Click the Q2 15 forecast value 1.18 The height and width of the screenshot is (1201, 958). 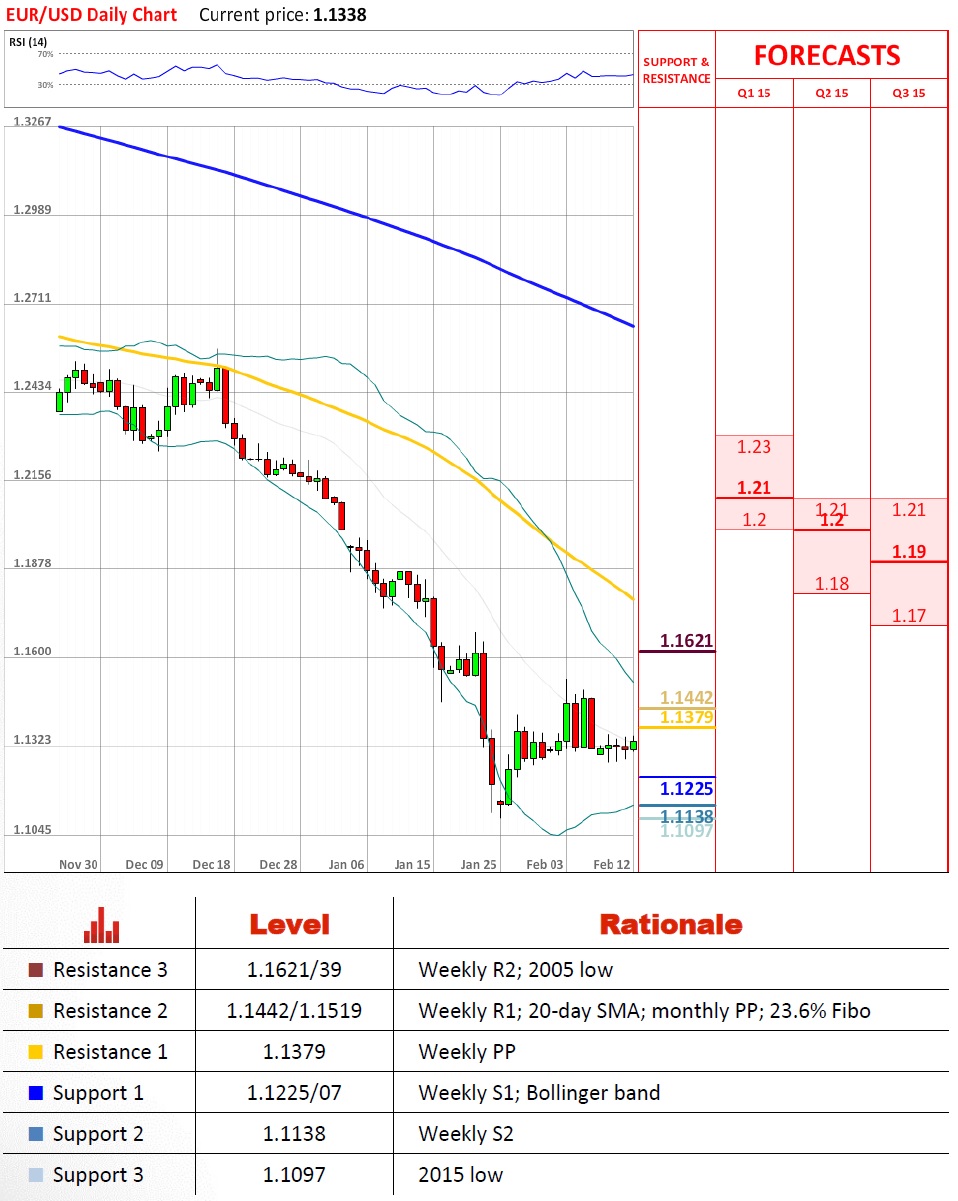click(832, 584)
